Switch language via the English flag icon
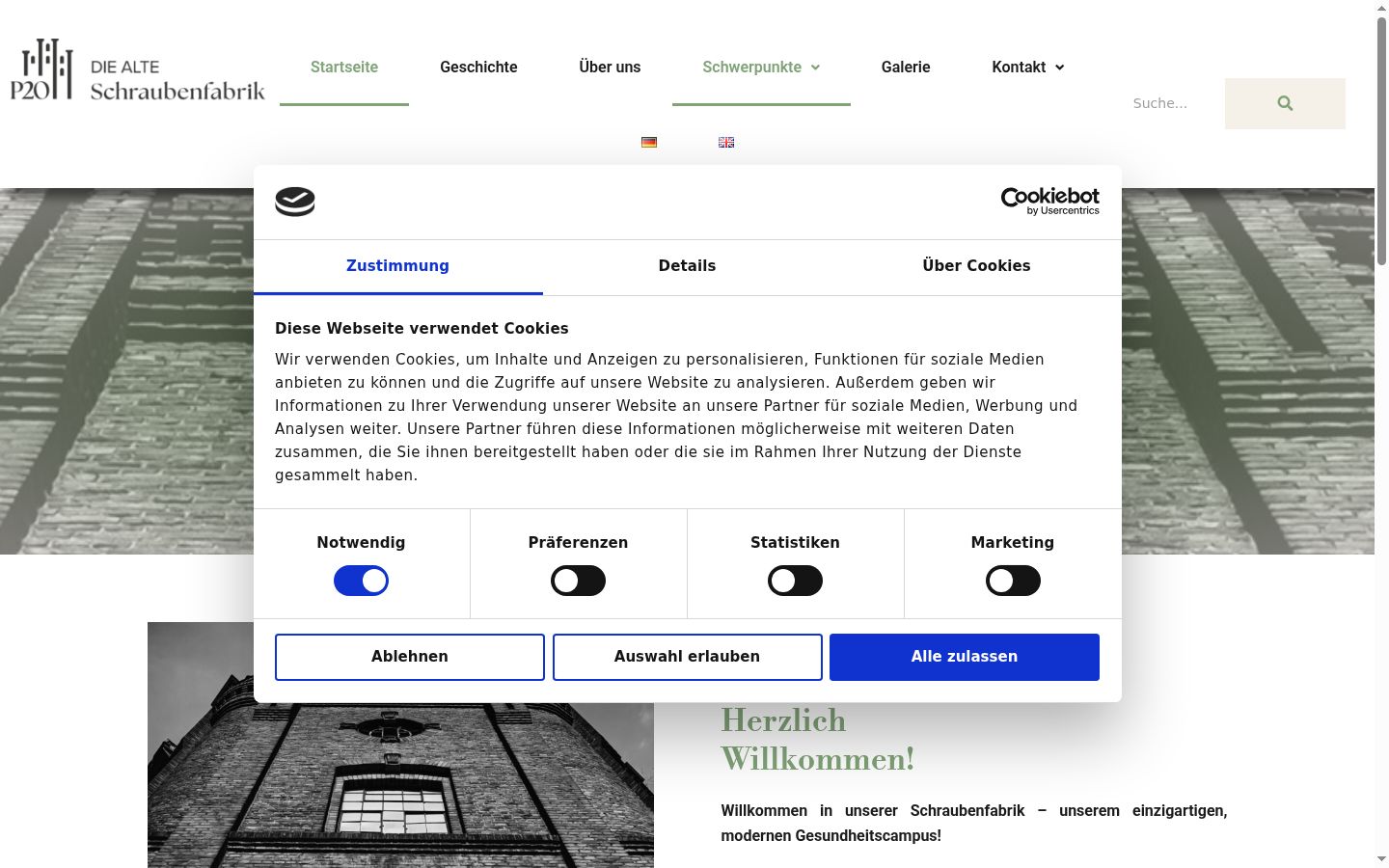The image size is (1389, 868). tap(726, 142)
